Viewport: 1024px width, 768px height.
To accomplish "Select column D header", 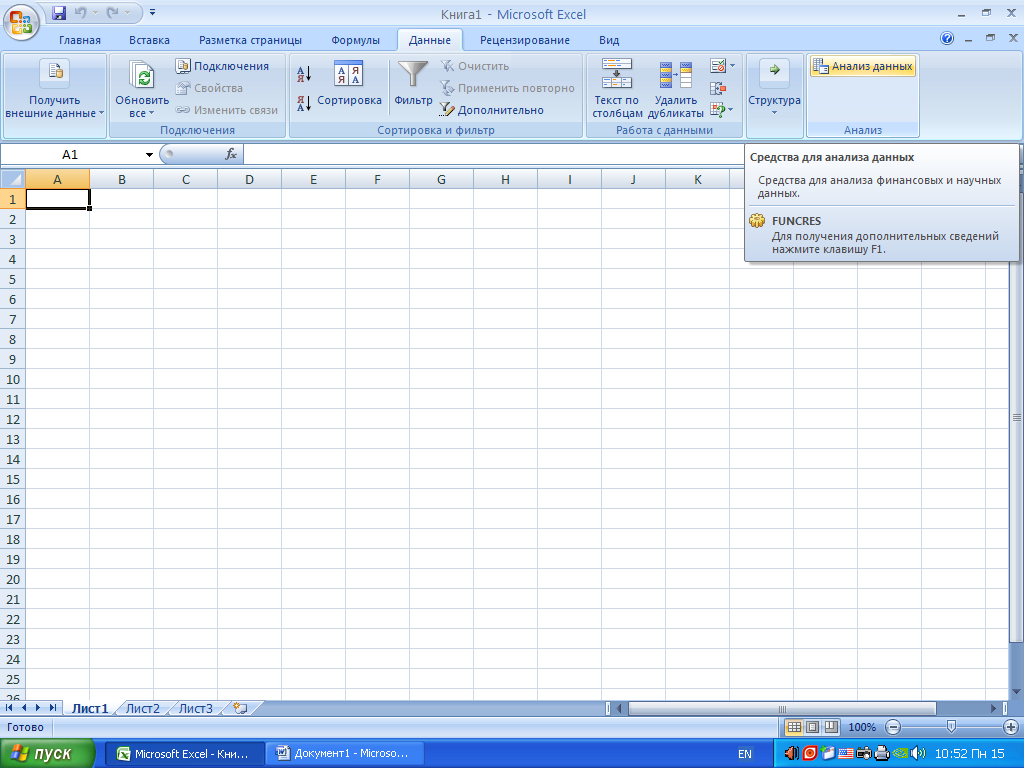I will pos(249,179).
